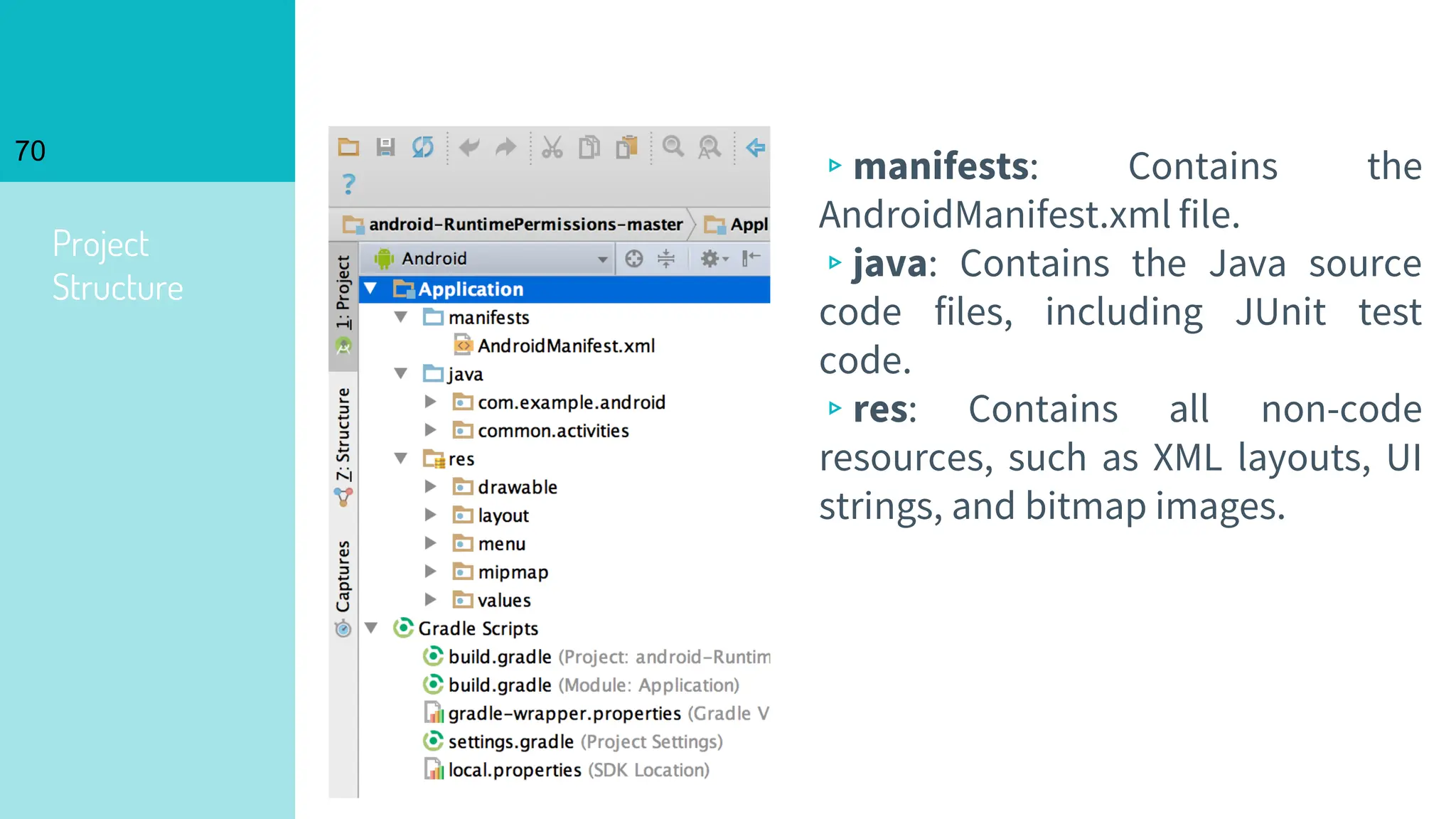This screenshot has width=1456, height=819.
Task: Click the Hide panel icon
Action: (751, 259)
